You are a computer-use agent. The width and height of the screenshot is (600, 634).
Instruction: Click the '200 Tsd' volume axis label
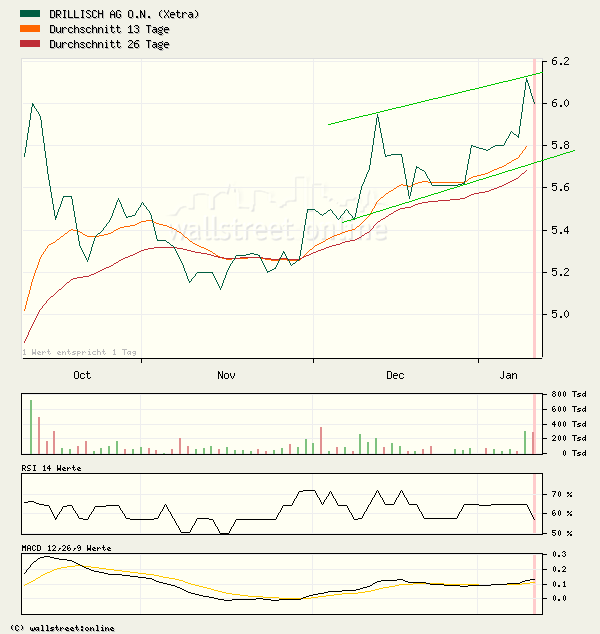[x=569, y=438]
